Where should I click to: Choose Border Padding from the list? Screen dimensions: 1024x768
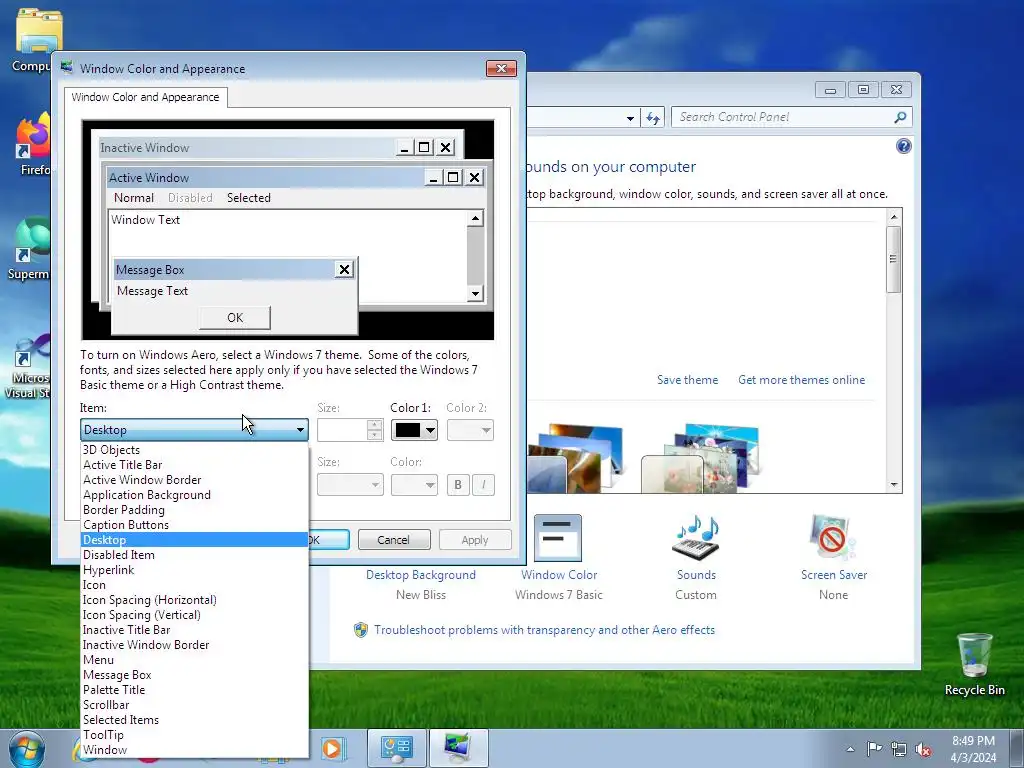(x=194, y=510)
